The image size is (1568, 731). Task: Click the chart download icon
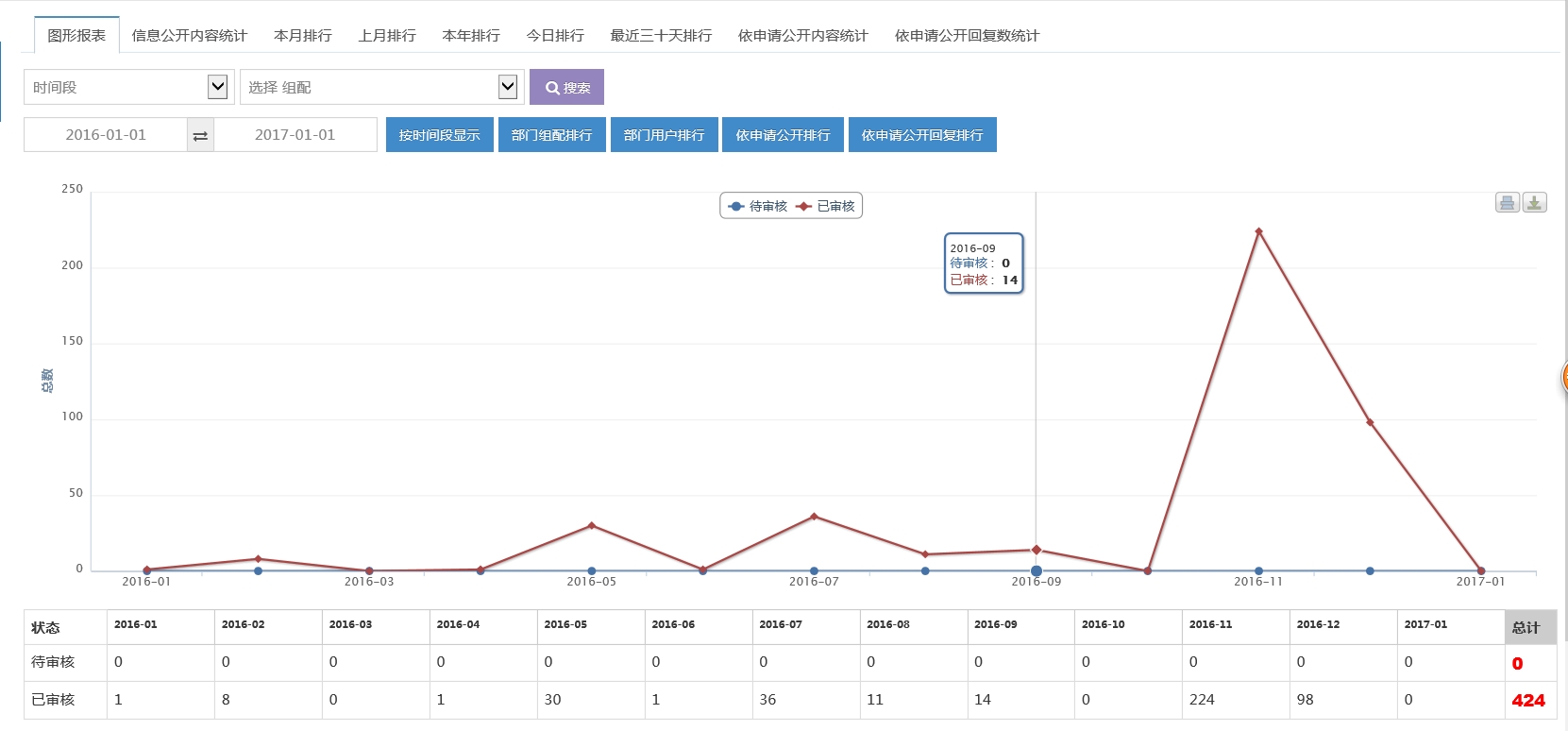1535,203
